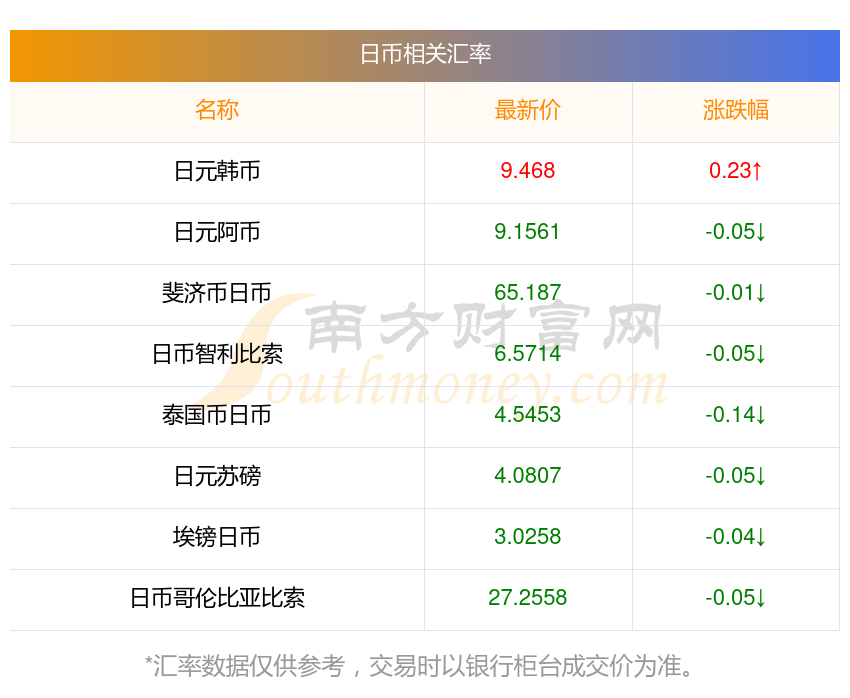Select the 泰国币日币 row name
The width and height of the screenshot is (850, 698).
217,415
